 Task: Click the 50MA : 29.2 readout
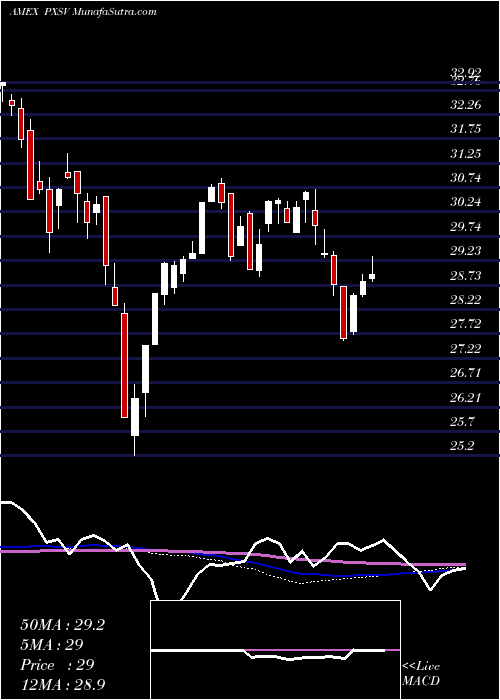point(62,625)
